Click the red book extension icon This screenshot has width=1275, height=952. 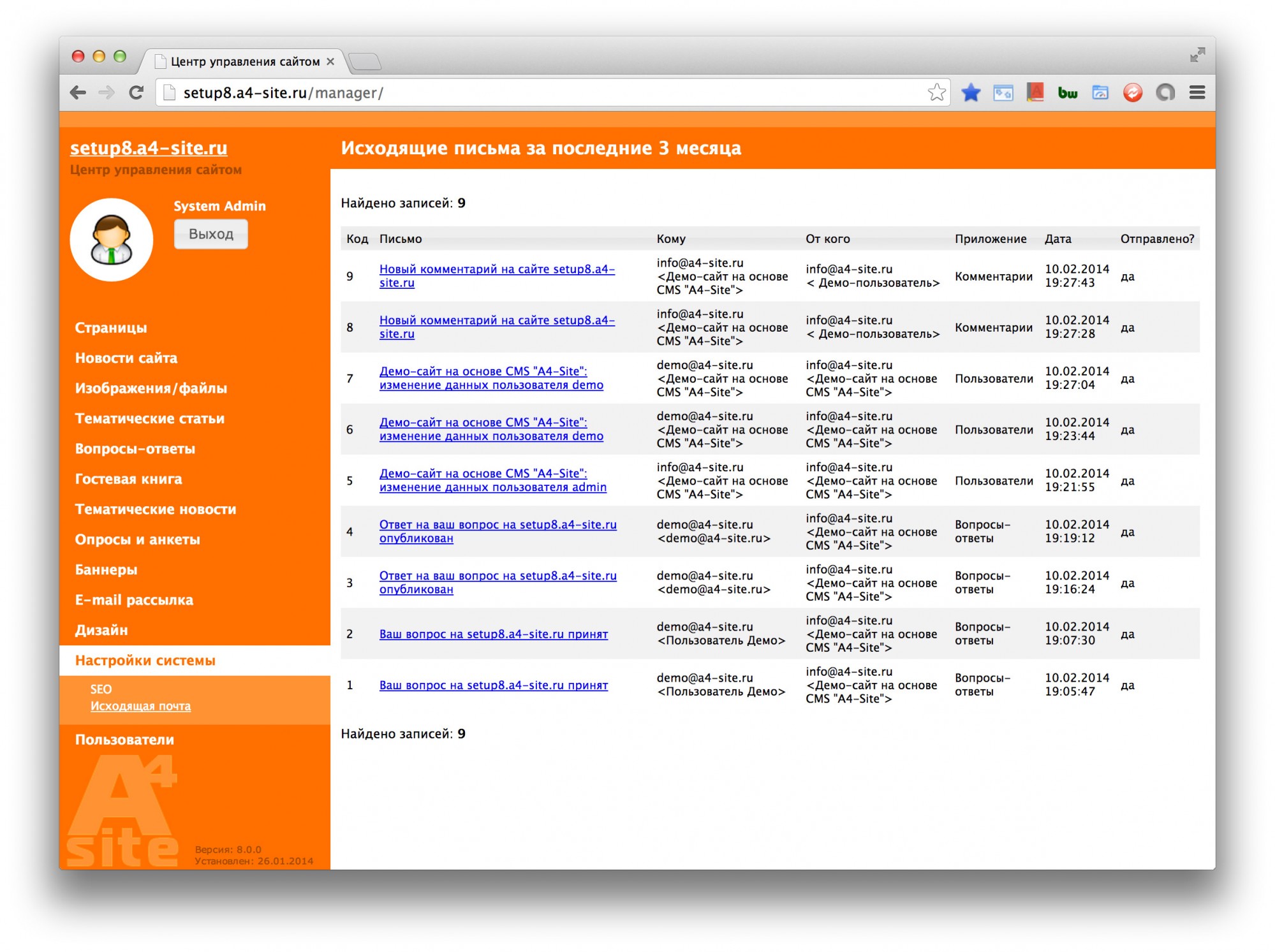(1035, 93)
